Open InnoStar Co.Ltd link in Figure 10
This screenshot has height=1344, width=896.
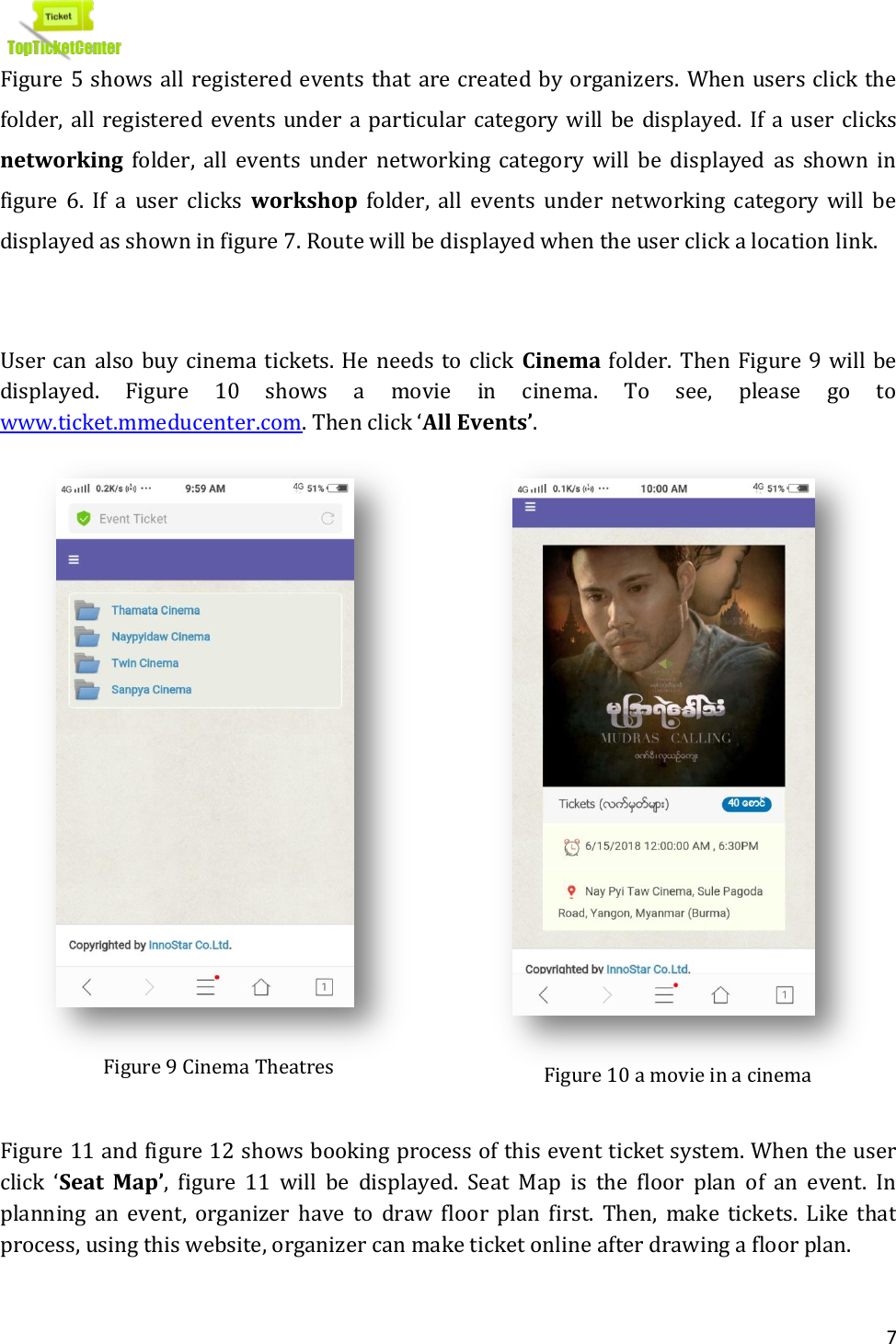click(x=648, y=969)
